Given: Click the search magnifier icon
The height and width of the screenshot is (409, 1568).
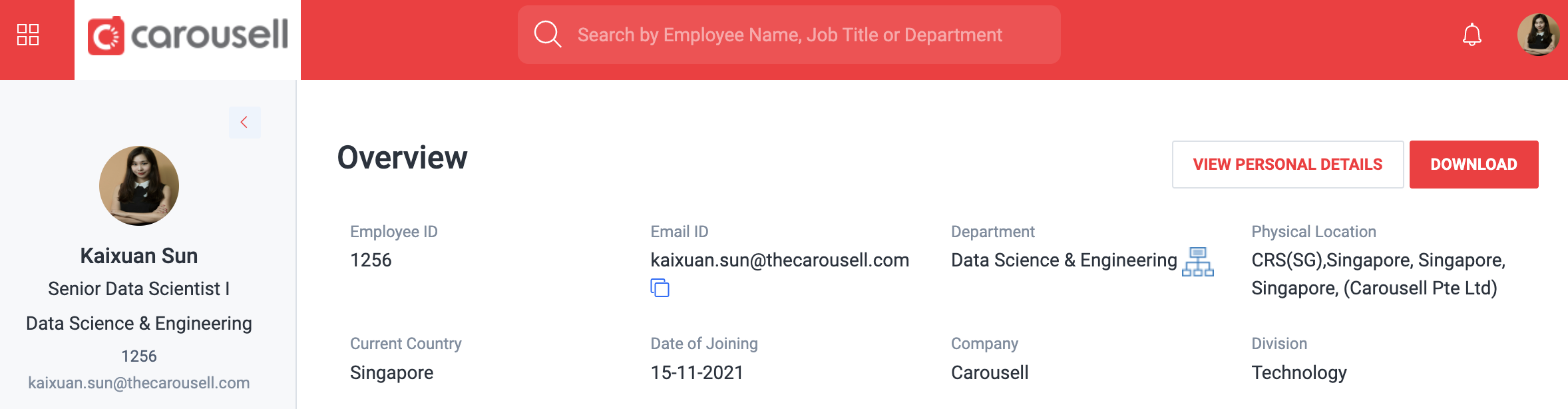Looking at the screenshot, I should 548,34.
